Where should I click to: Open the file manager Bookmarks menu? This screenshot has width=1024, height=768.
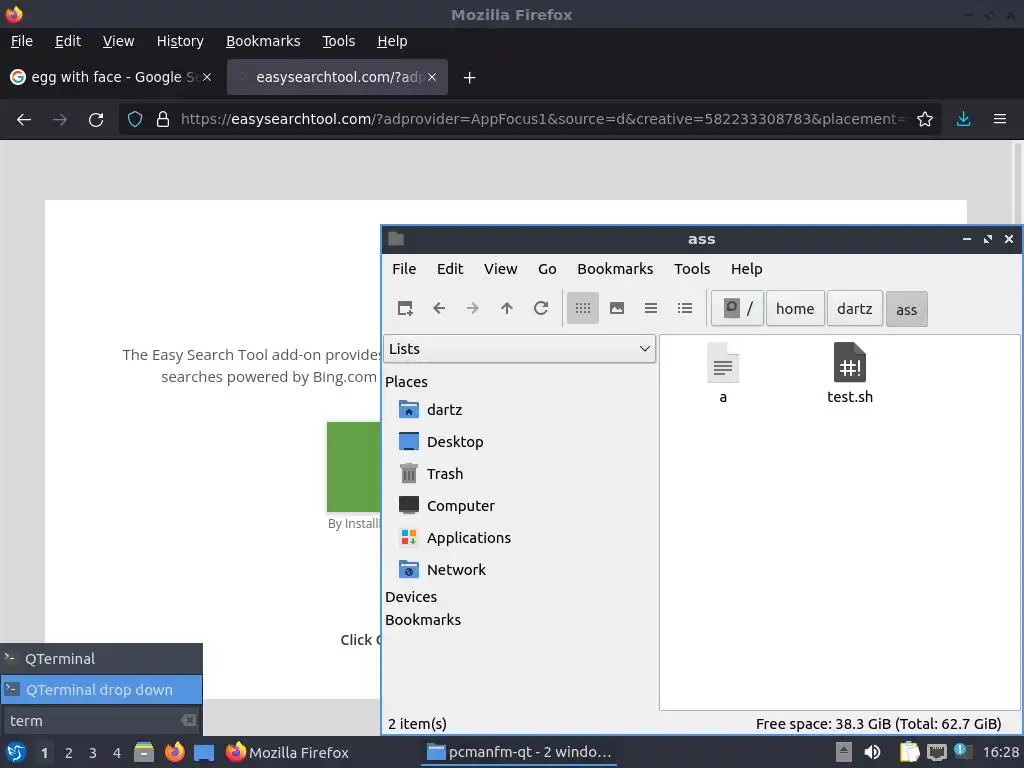click(615, 269)
